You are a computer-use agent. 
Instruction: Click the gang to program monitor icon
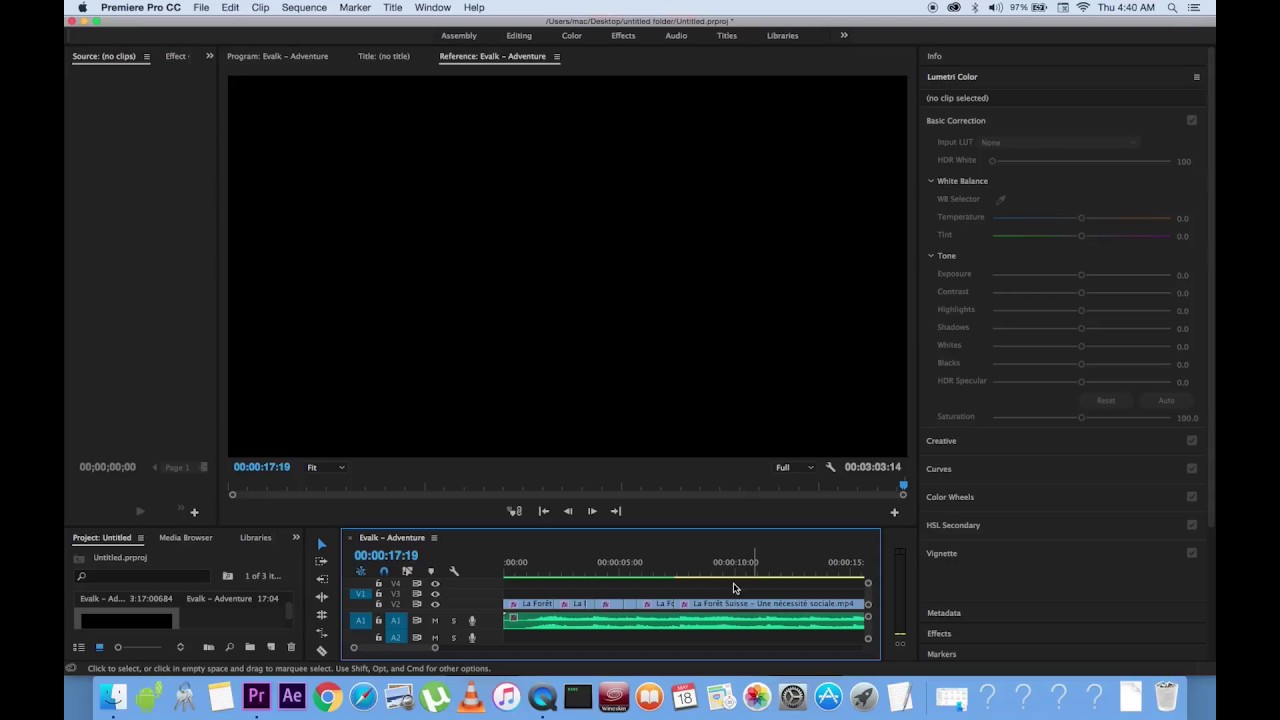(x=514, y=511)
